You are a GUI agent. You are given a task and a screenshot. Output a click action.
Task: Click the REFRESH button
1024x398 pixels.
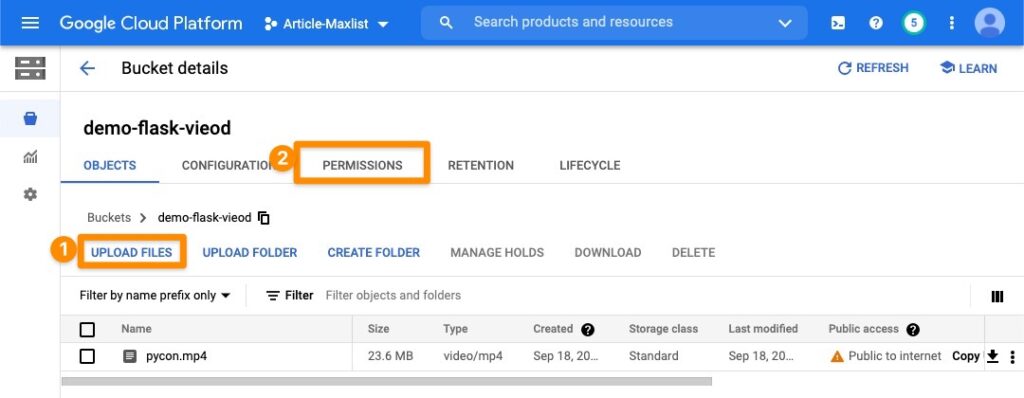872,69
